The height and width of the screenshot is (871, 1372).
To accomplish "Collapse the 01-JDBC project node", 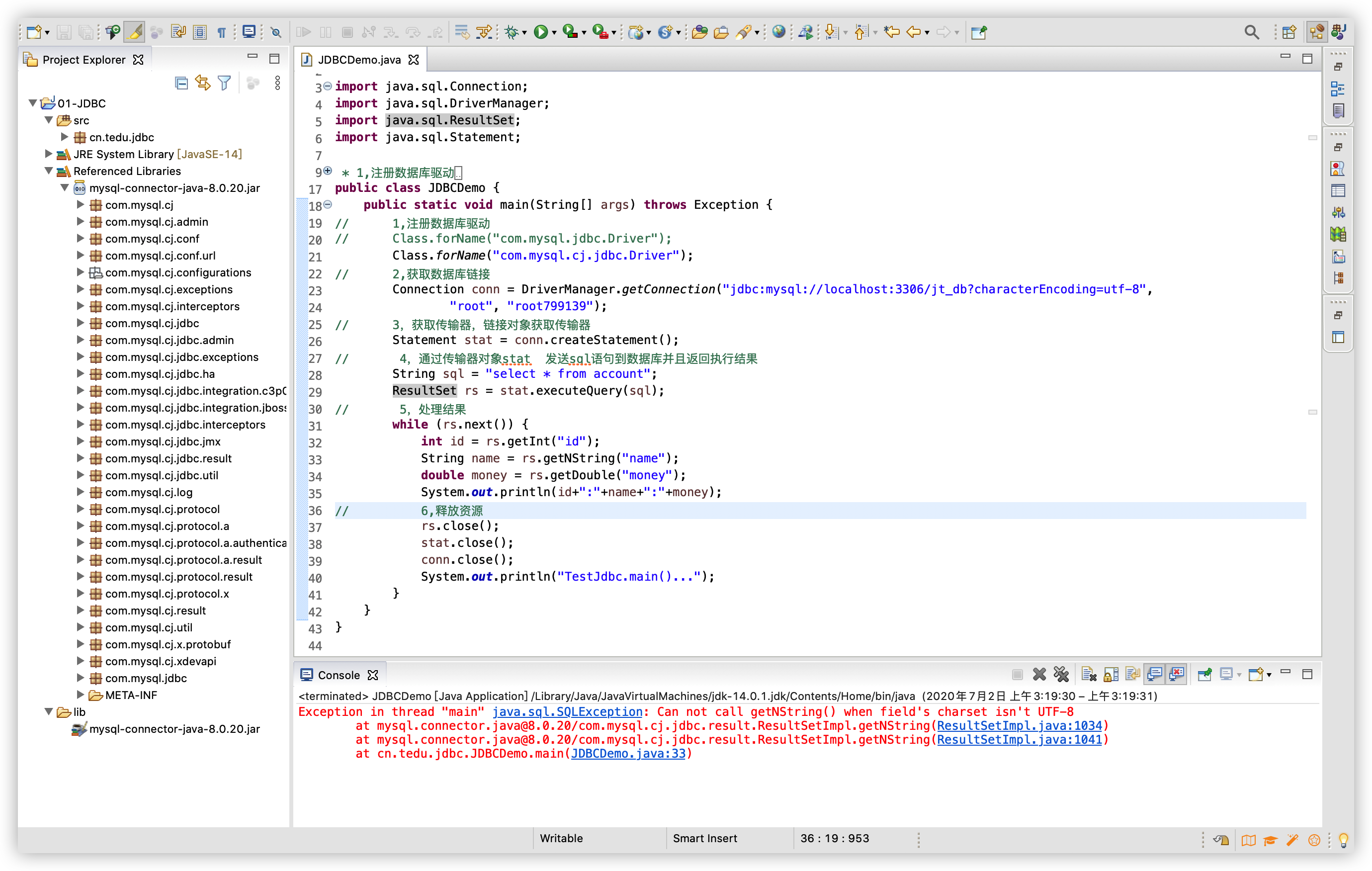I will [33, 103].
